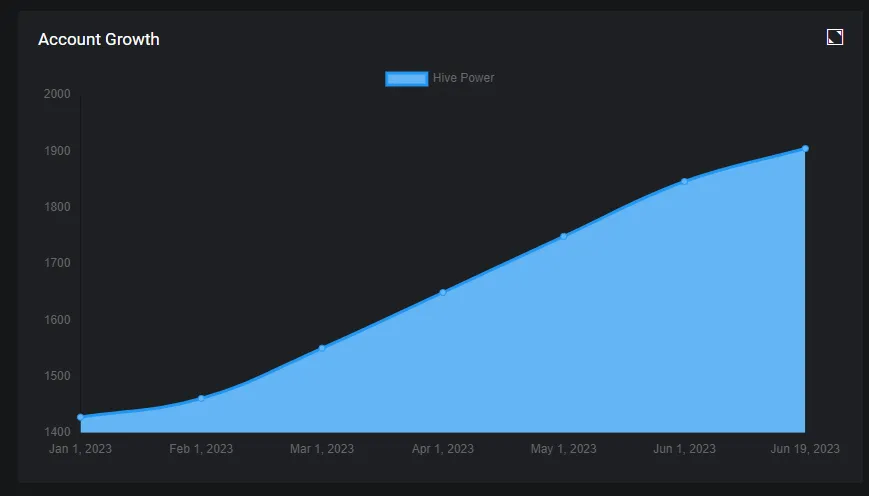The image size is (869, 496).
Task: Select the Jun 1, 2023 data point
Action: point(684,181)
